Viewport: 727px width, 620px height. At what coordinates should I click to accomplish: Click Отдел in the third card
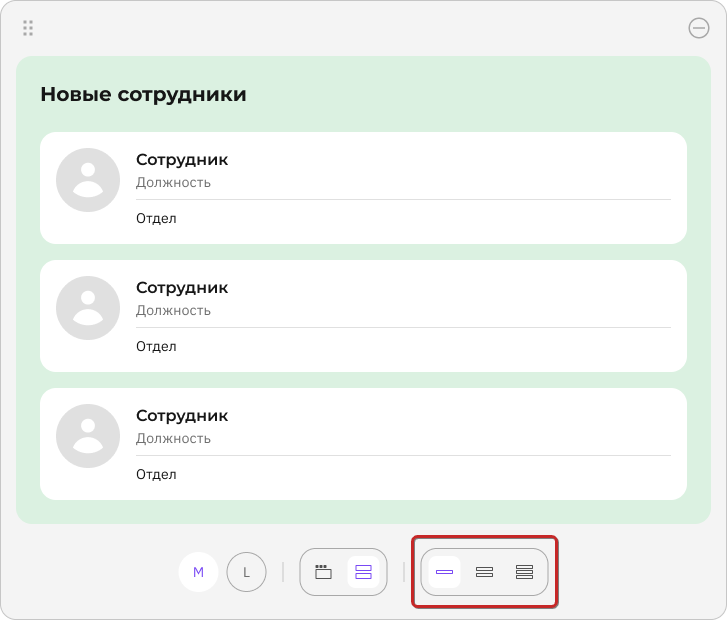pos(156,474)
